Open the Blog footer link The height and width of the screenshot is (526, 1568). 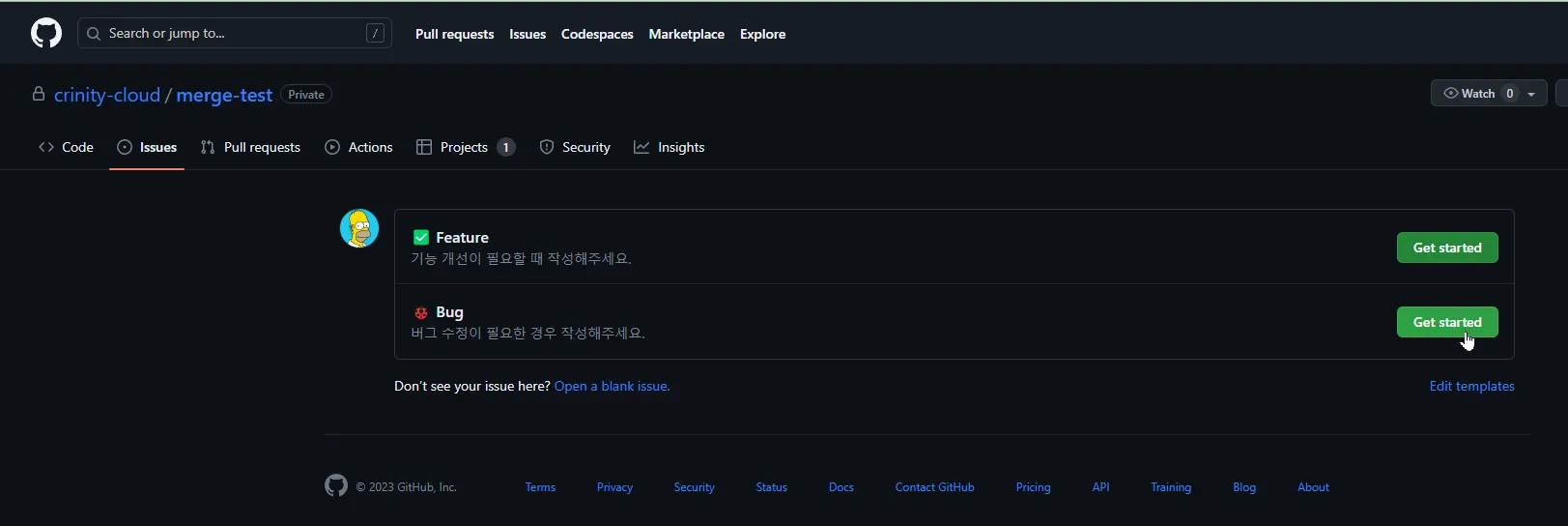1244,487
